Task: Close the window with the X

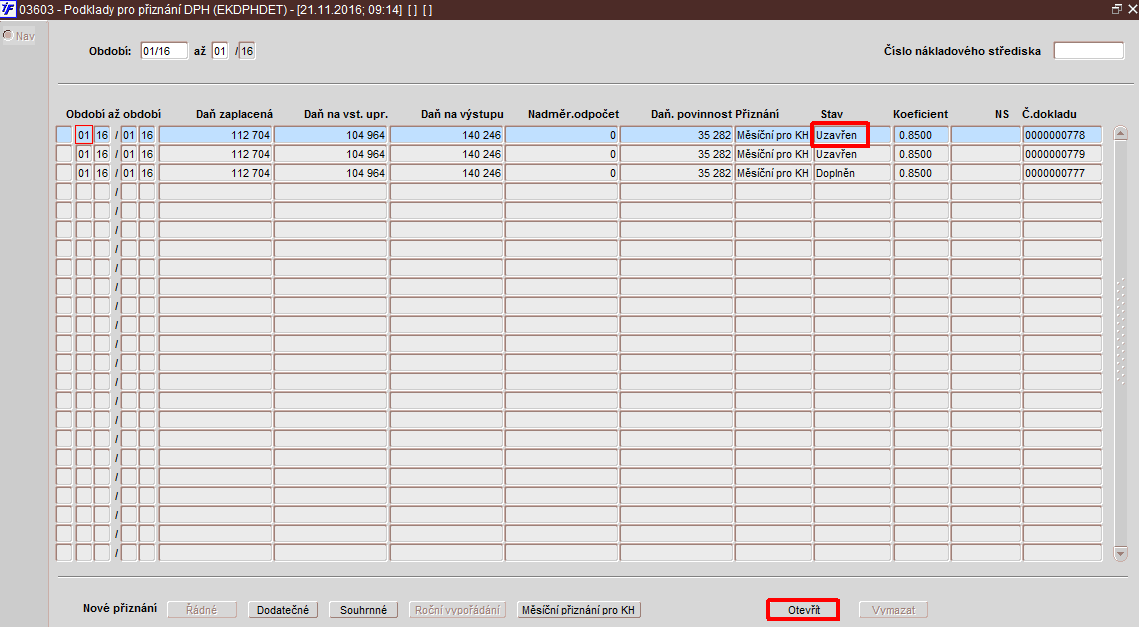Action: [1132, 9]
